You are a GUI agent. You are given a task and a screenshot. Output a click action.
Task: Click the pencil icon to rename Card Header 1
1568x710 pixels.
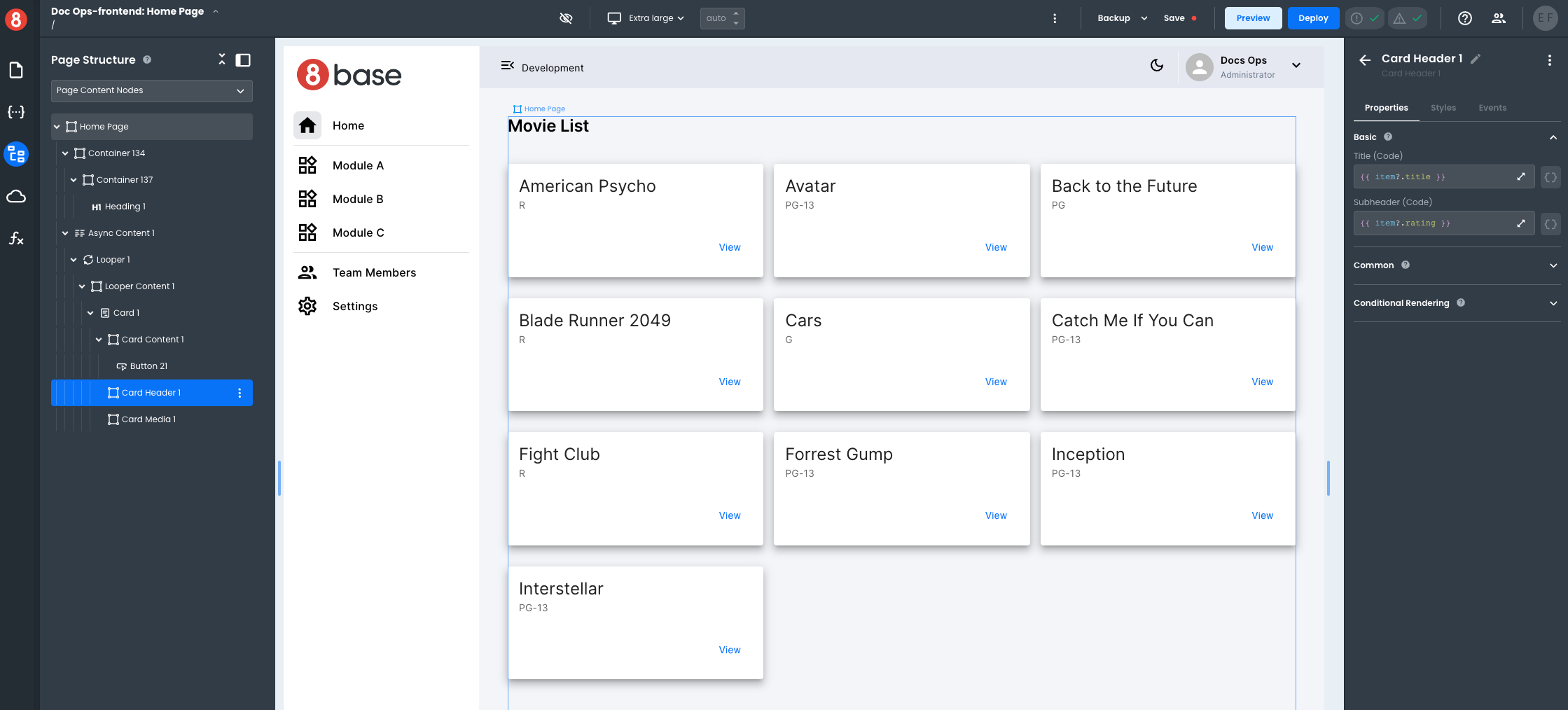1476,59
